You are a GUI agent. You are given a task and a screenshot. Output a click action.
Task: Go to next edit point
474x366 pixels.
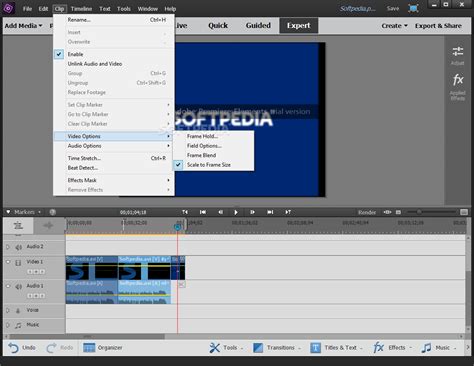click(288, 212)
